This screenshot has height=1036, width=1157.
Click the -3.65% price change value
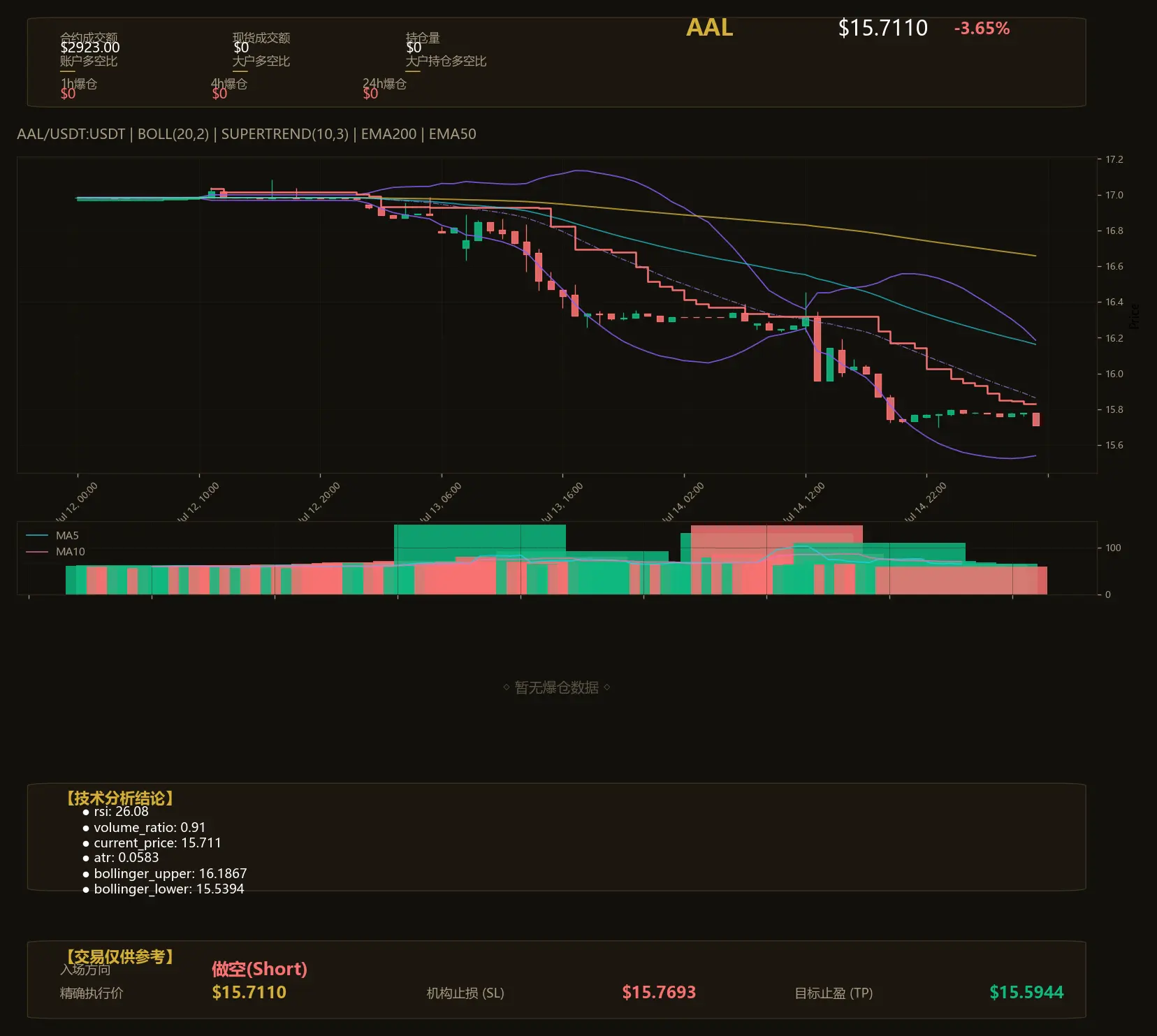982,29
